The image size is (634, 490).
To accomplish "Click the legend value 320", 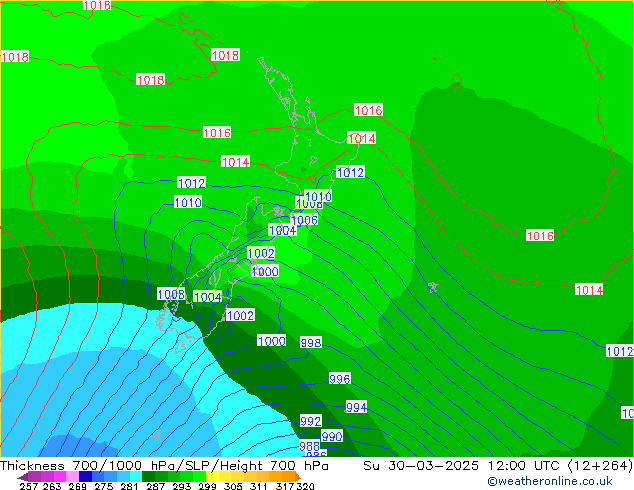I will [306, 486].
